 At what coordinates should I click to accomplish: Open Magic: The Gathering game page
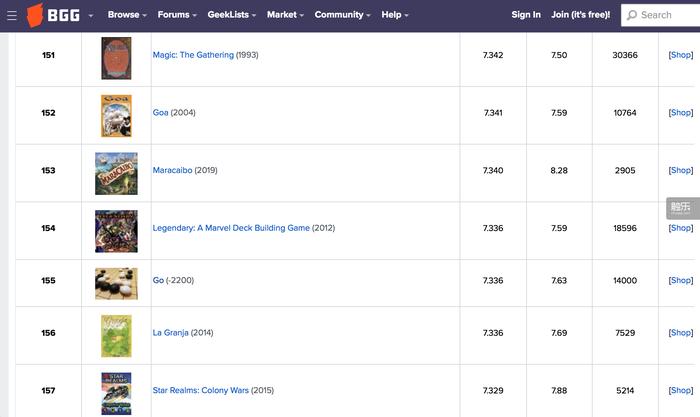tap(193, 55)
